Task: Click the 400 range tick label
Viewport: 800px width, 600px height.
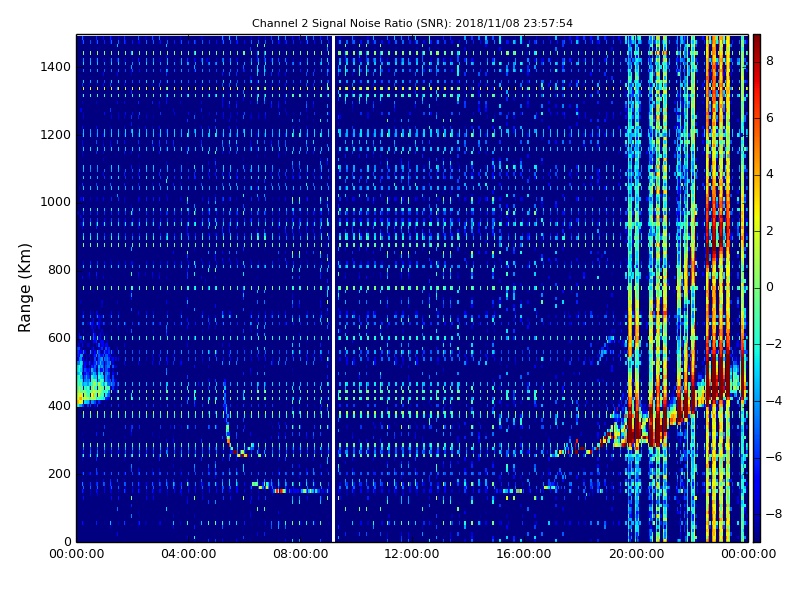Action: 59,406
